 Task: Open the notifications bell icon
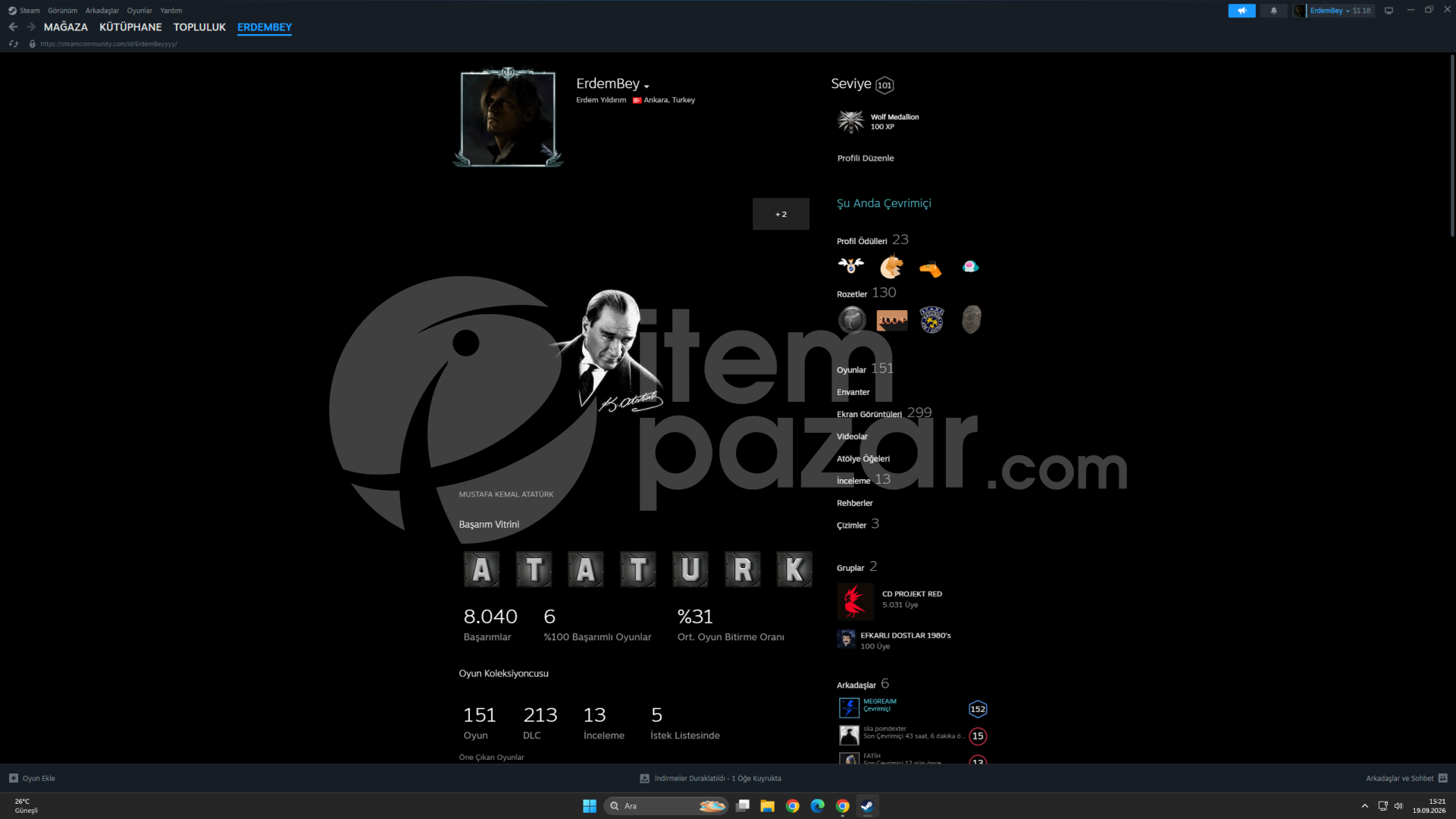[1273, 11]
